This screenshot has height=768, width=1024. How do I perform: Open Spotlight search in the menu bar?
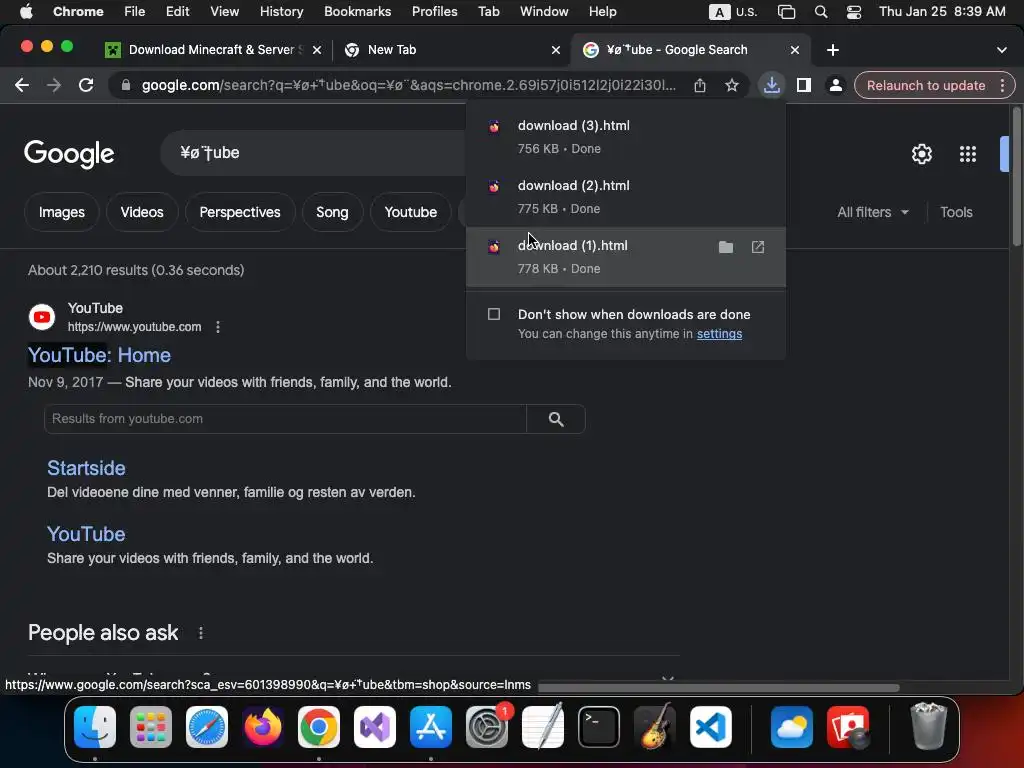(821, 12)
